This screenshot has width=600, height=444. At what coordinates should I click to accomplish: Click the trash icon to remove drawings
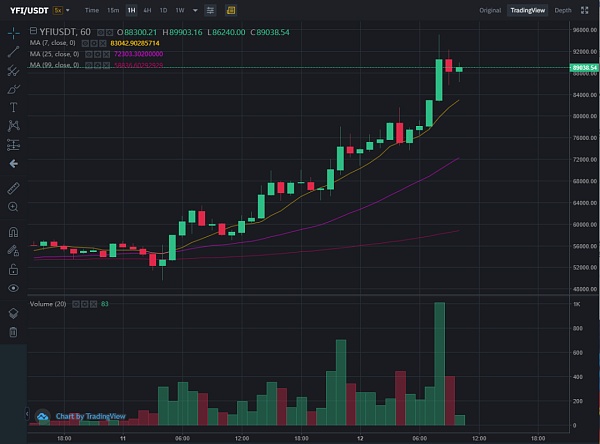point(13,331)
